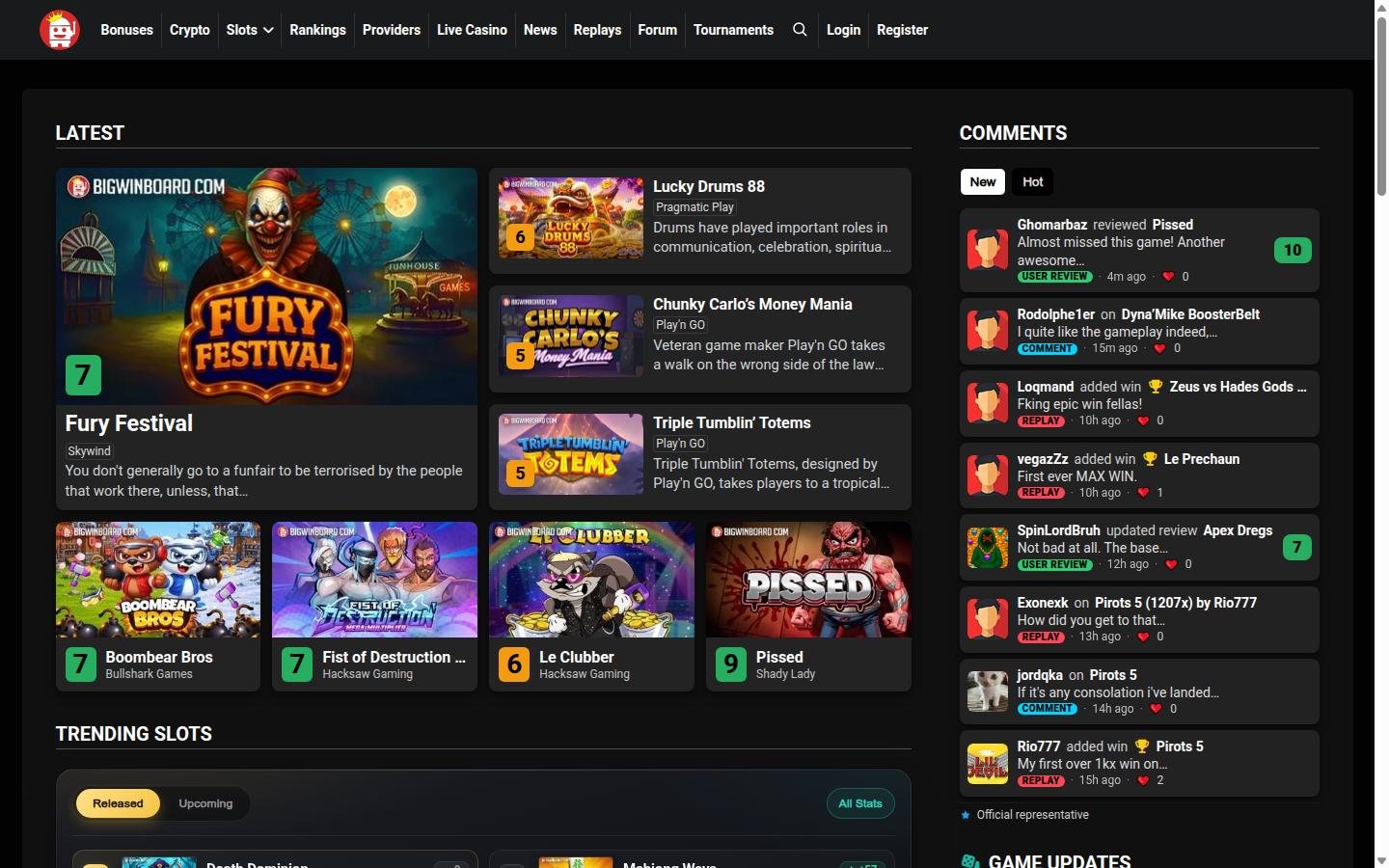Click heart on vegazZz's Le Prechaun win
Image resolution: width=1389 pixels, height=868 pixels.
[1143, 493]
